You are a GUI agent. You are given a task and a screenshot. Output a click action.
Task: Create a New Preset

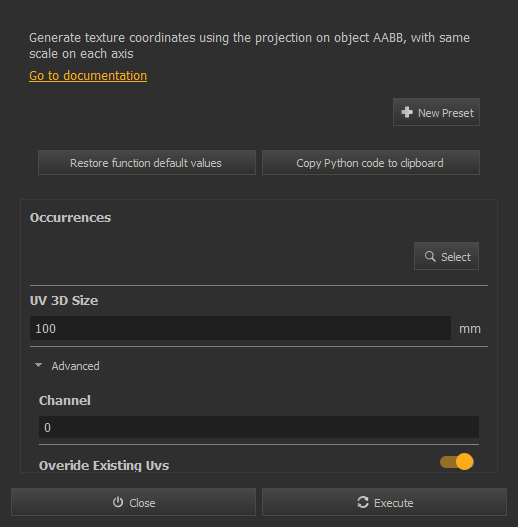(x=436, y=112)
